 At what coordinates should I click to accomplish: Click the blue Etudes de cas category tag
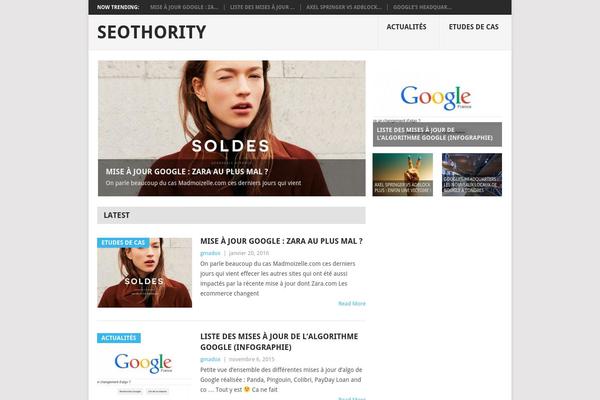pyautogui.click(x=123, y=243)
